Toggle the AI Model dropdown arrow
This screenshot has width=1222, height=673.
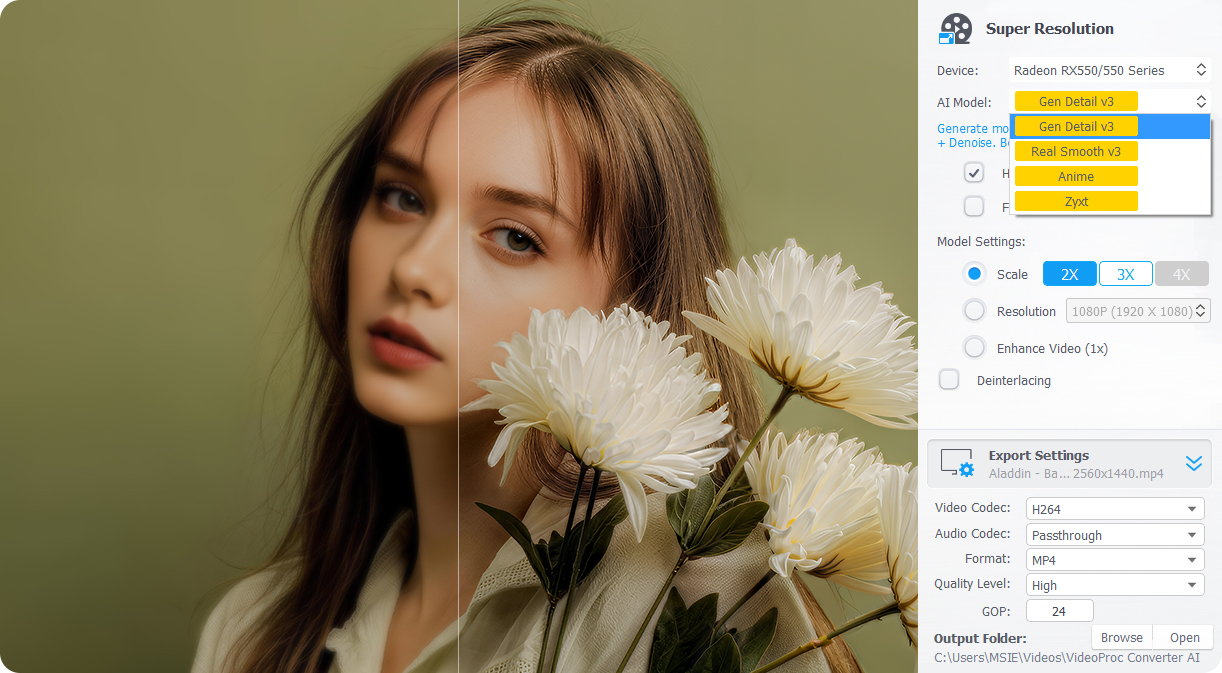click(1200, 101)
